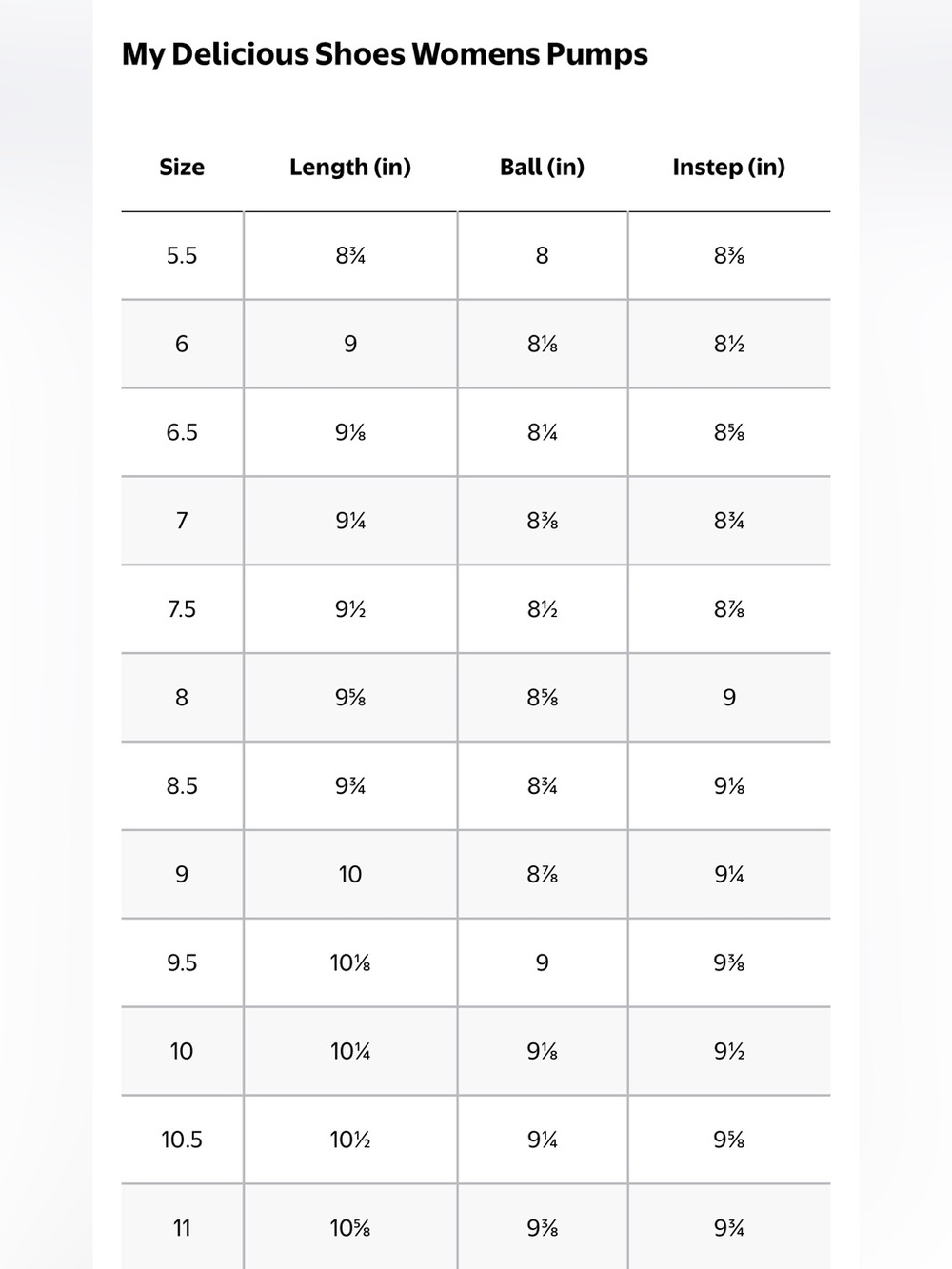Select instep value 9¾ in size 11 row

[729, 1229]
